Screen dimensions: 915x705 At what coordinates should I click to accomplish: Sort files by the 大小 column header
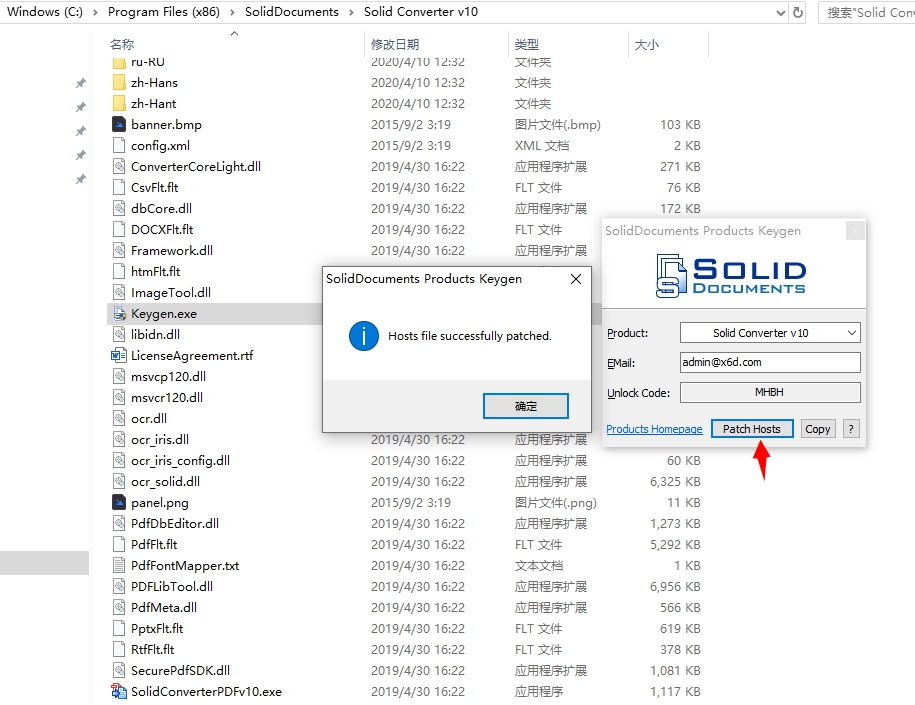(x=646, y=45)
